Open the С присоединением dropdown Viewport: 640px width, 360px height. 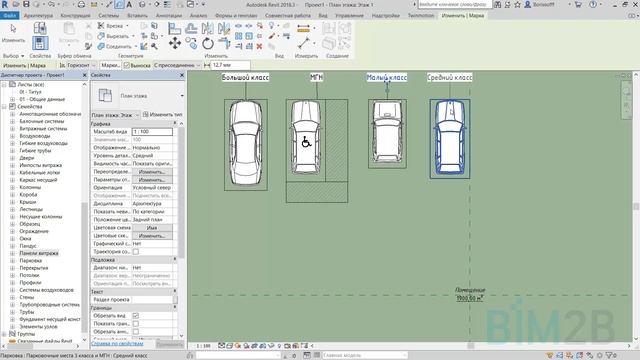tap(177, 65)
